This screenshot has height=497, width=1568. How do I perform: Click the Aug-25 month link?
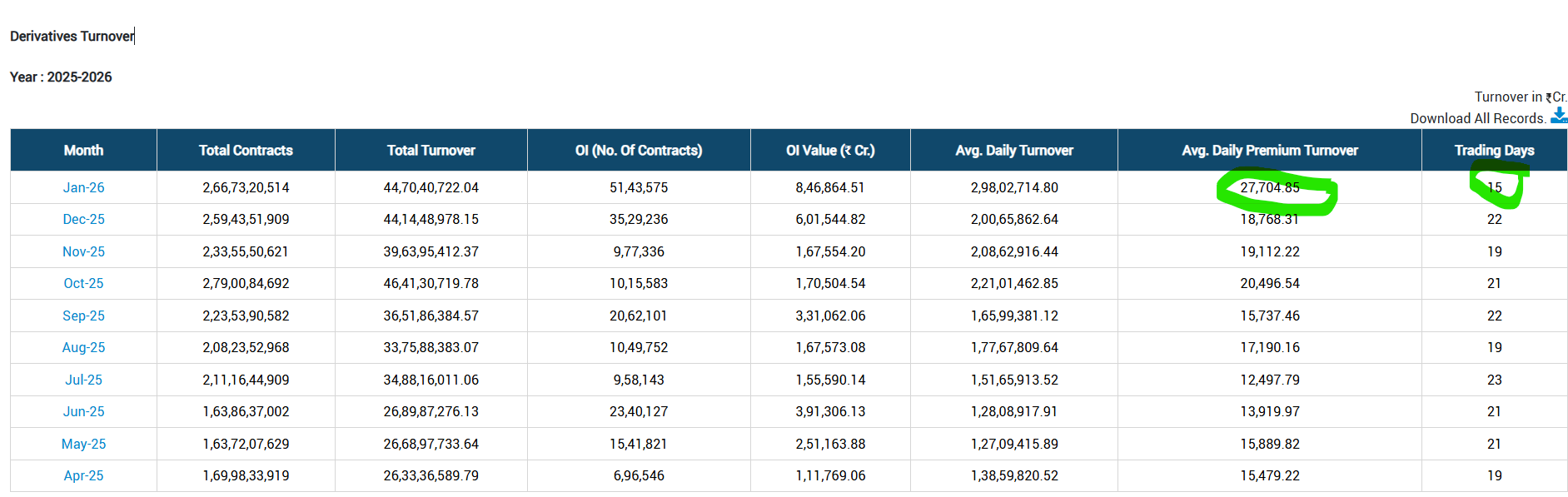coord(83,347)
